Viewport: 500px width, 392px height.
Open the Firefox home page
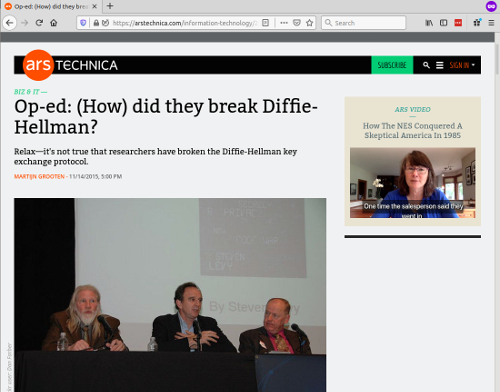point(54,23)
